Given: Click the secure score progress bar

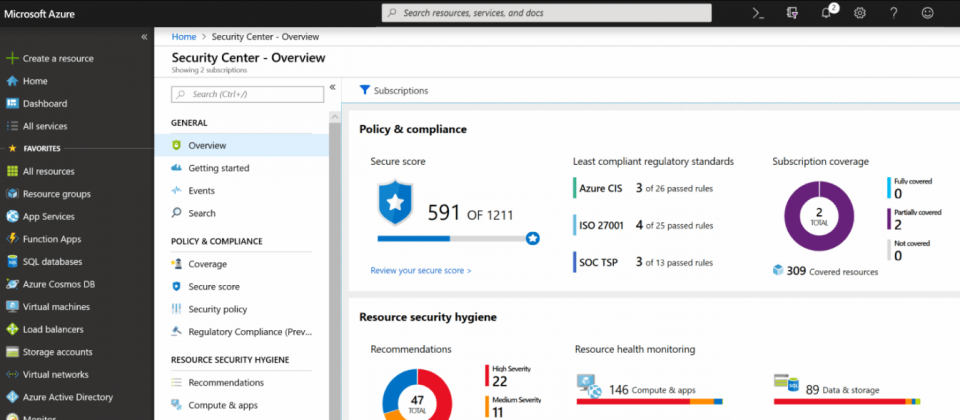Looking at the screenshot, I should (x=458, y=238).
